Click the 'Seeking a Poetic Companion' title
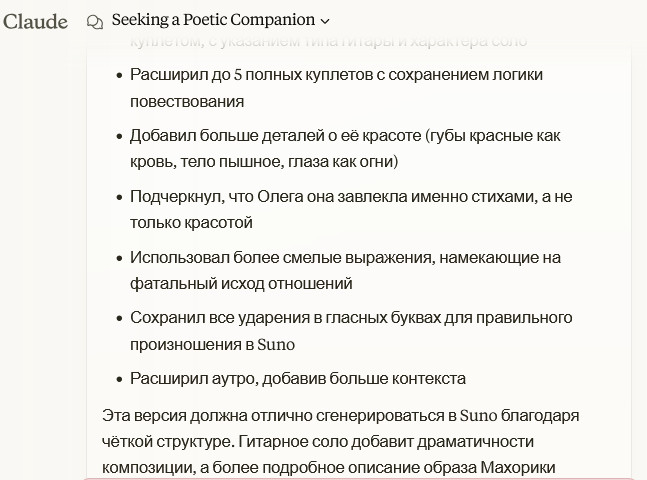Image resolution: width=647 pixels, height=480 pixels. pos(212,20)
